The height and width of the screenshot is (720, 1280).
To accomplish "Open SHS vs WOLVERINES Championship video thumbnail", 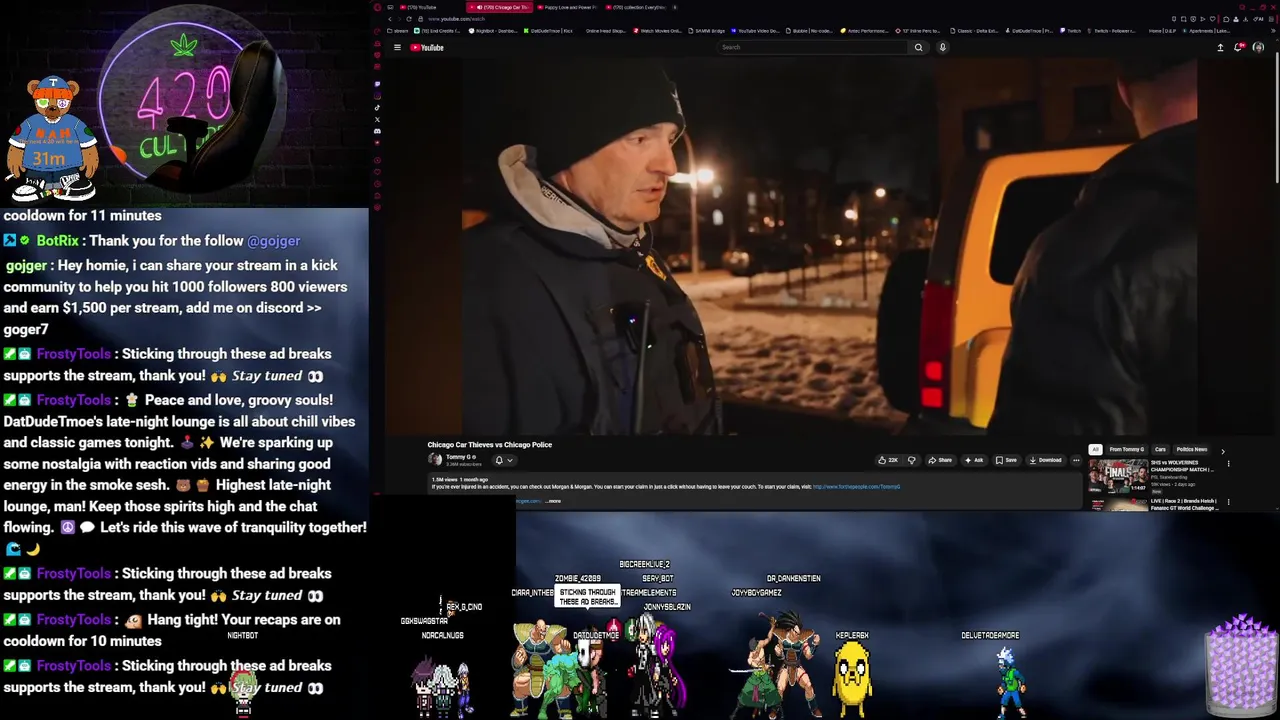I will point(1118,476).
